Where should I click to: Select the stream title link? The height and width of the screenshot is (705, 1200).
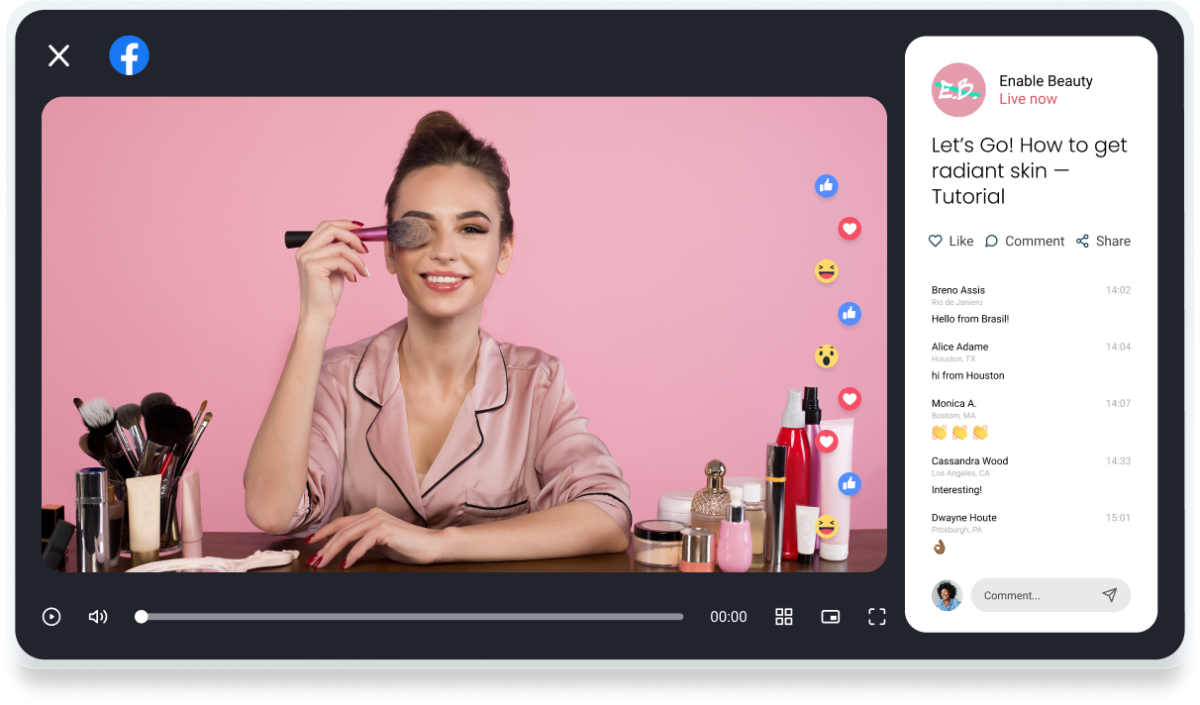click(1028, 170)
